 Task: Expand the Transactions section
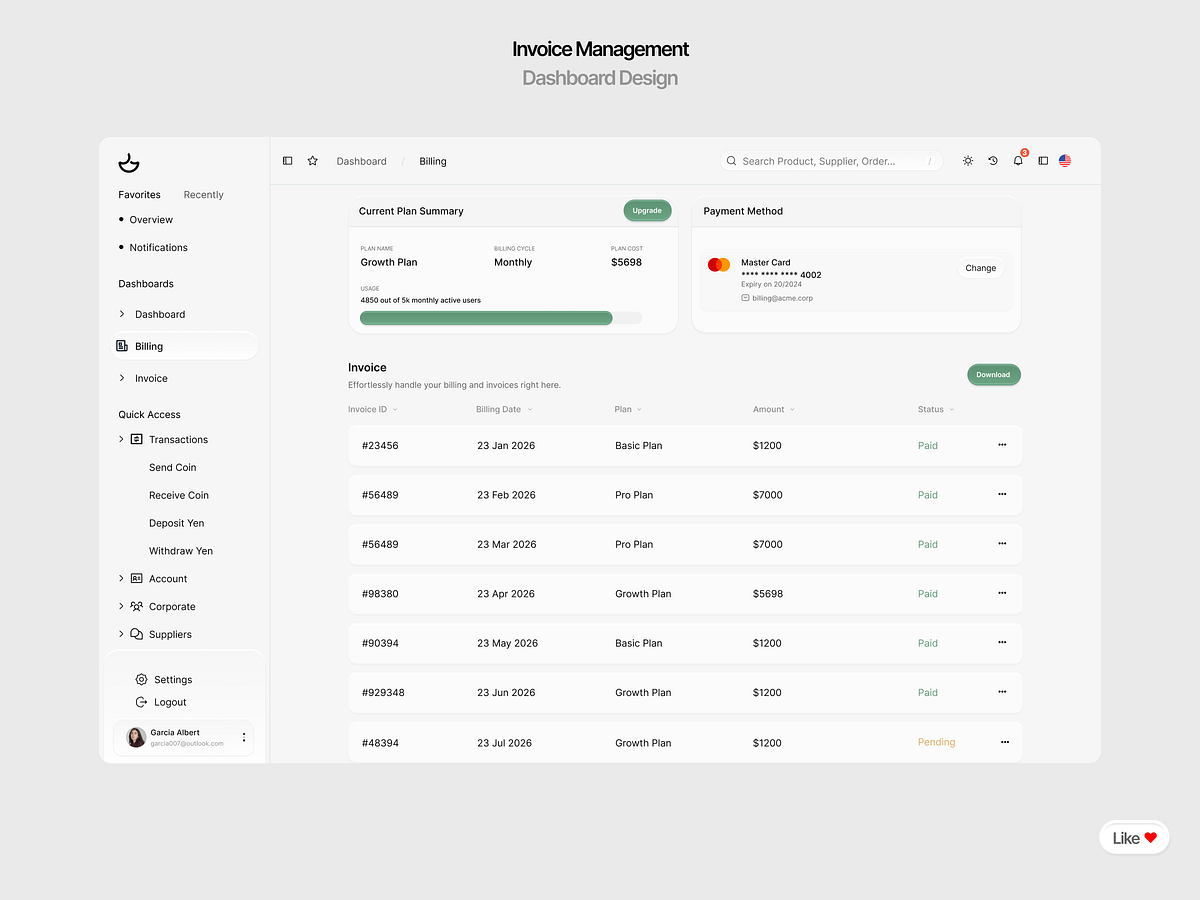pos(121,439)
